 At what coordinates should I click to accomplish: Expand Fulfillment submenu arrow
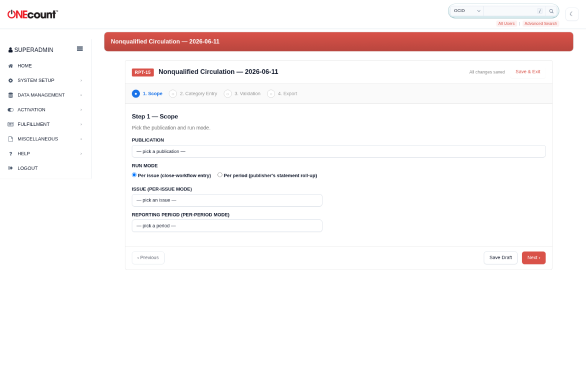click(81, 124)
